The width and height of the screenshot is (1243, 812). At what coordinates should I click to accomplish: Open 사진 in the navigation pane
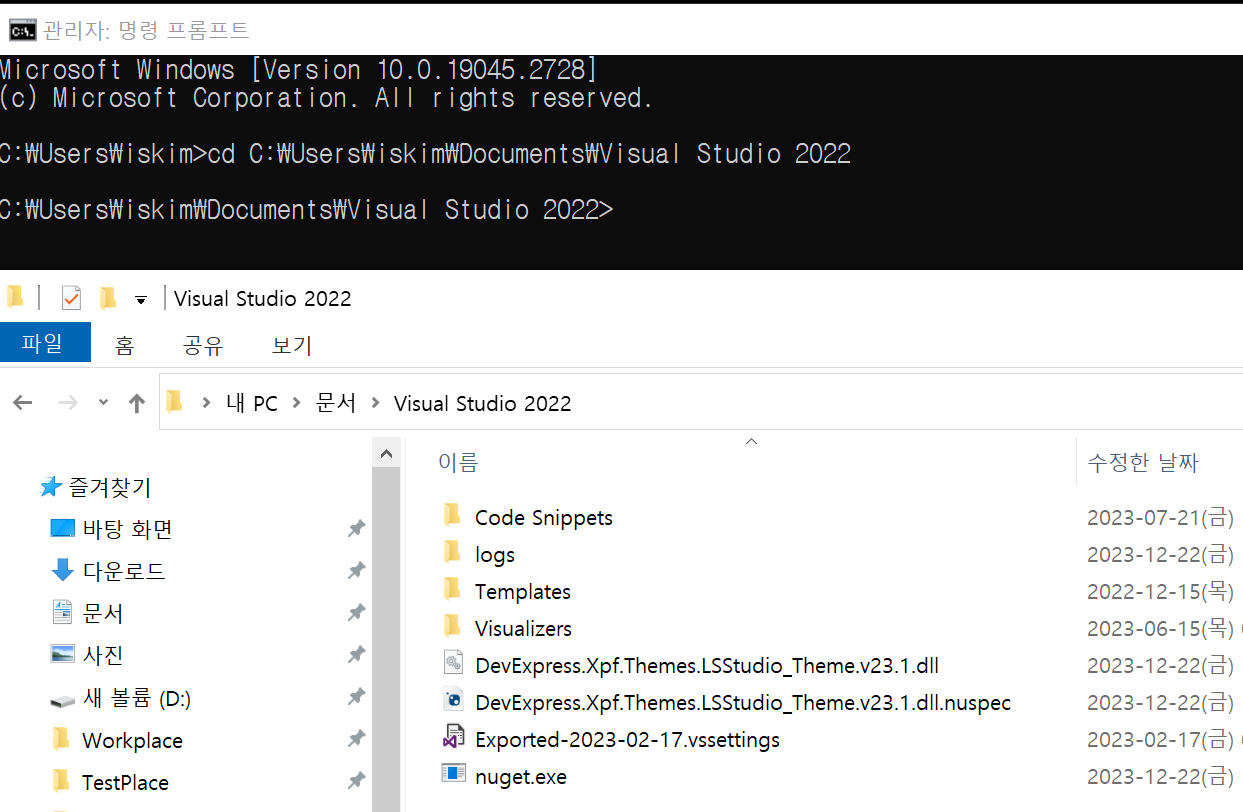click(103, 655)
